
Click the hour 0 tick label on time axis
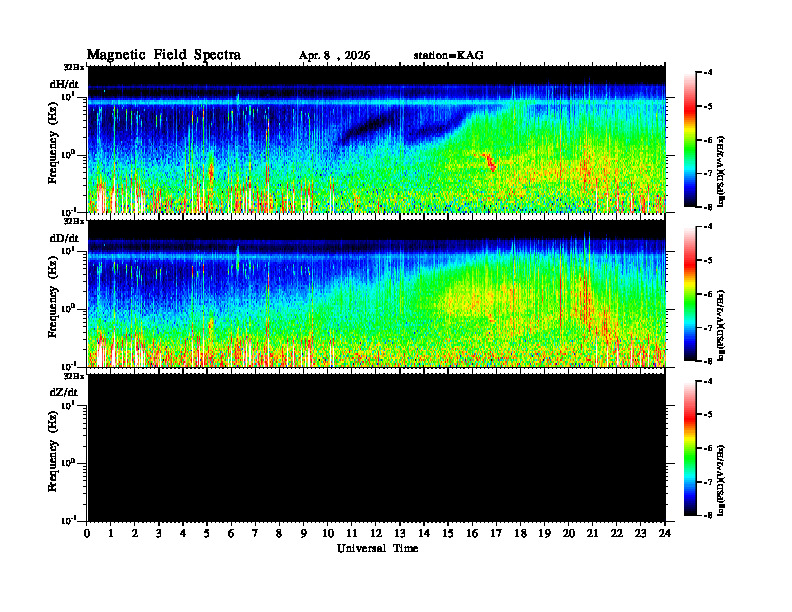coord(87,534)
